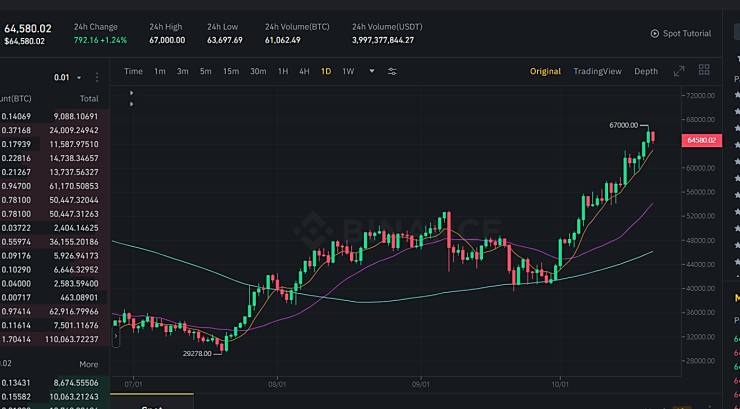Collapse the side panel arrow handle
This screenshot has height=409, width=740.
pos(116,336)
